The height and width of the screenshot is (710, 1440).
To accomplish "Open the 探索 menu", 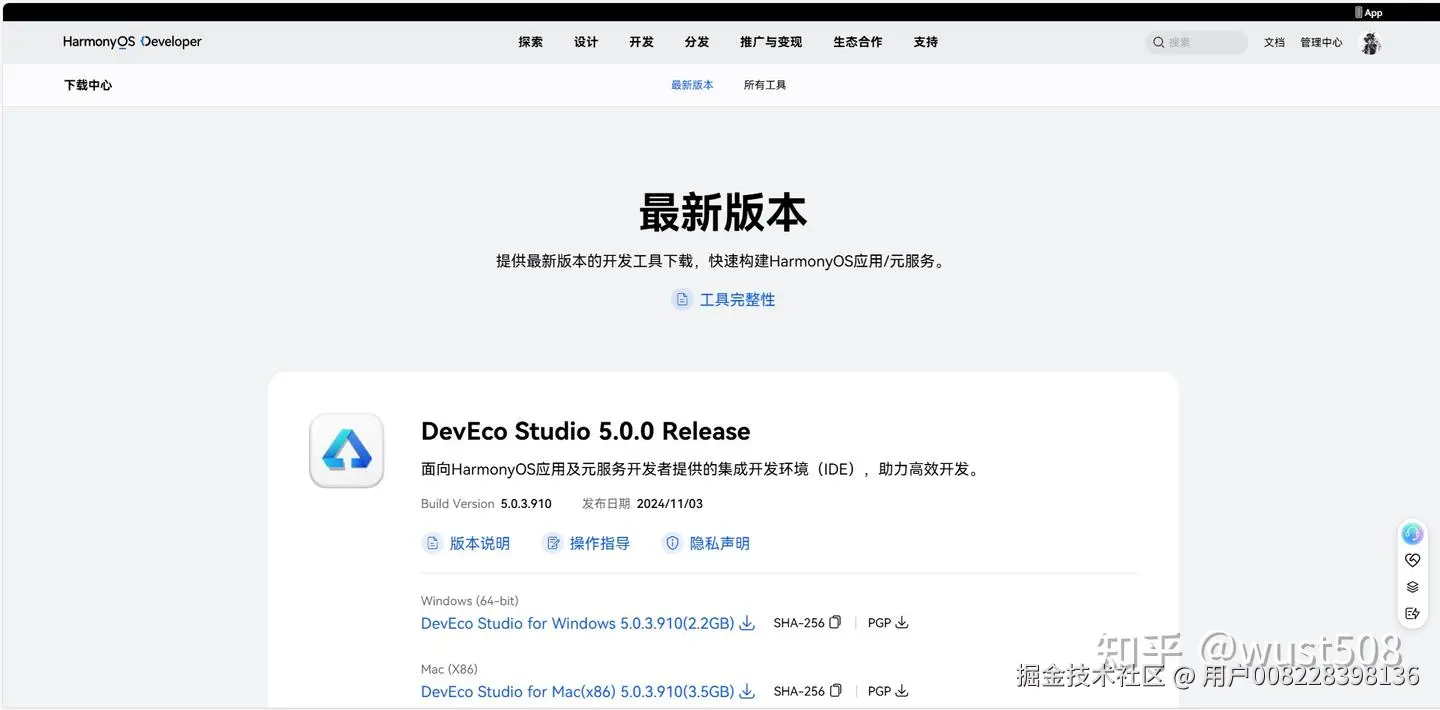I will point(531,42).
